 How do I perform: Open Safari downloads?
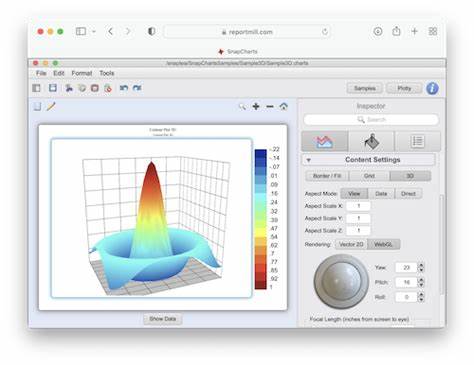378,31
